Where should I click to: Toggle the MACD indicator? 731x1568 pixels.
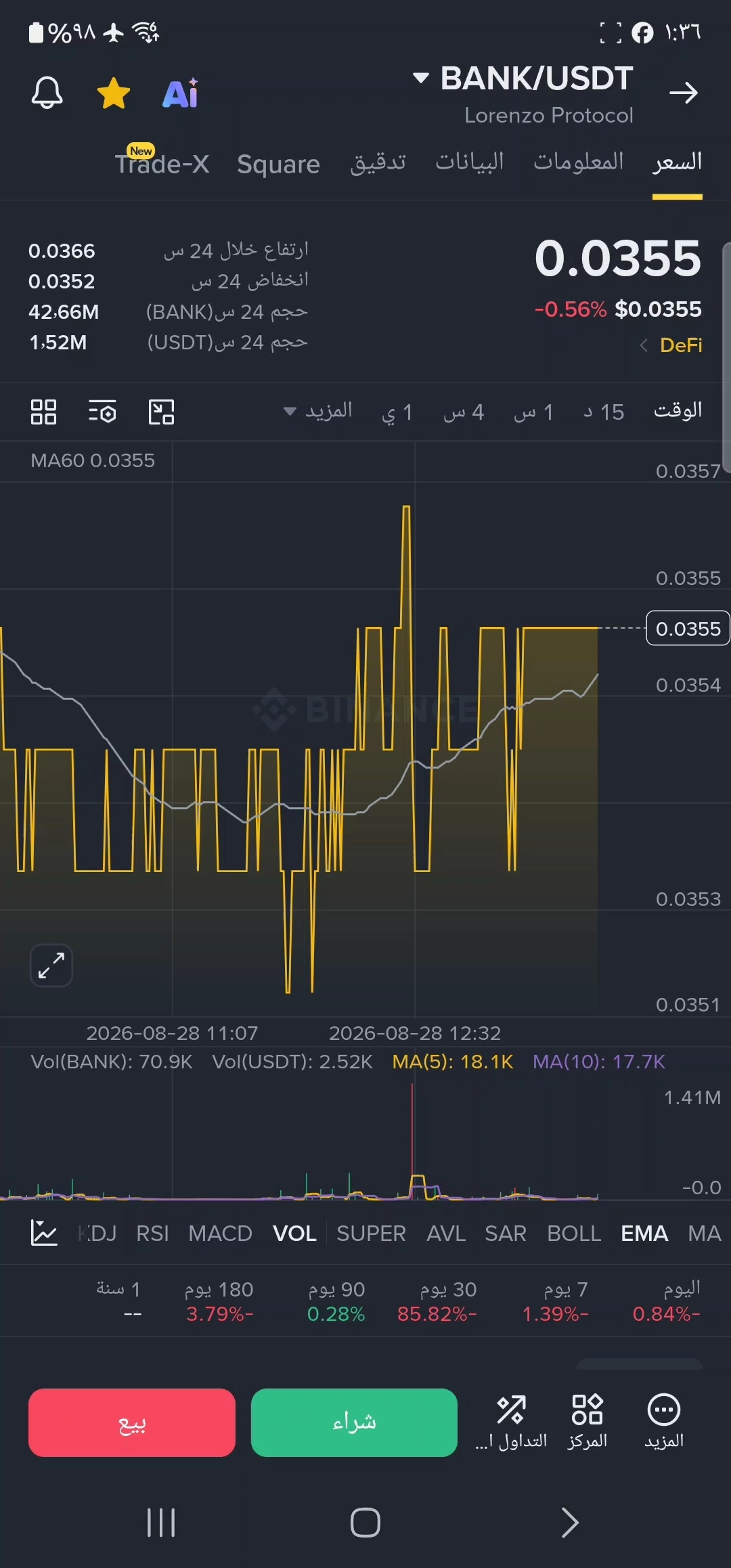pos(220,1234)
